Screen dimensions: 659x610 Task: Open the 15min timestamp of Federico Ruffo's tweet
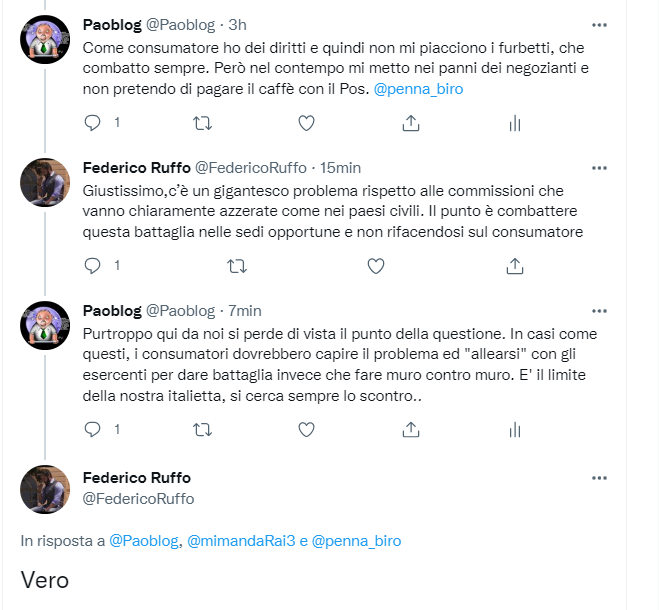tap(340, 167)
